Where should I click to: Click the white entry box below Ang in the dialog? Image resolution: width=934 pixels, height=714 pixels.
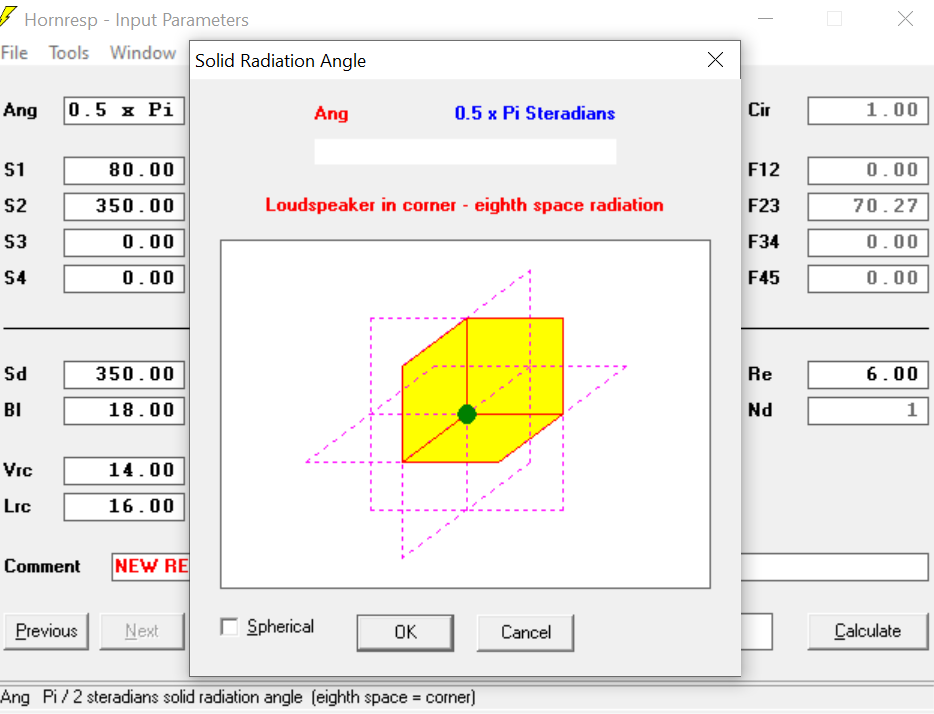tap(465, 152)
